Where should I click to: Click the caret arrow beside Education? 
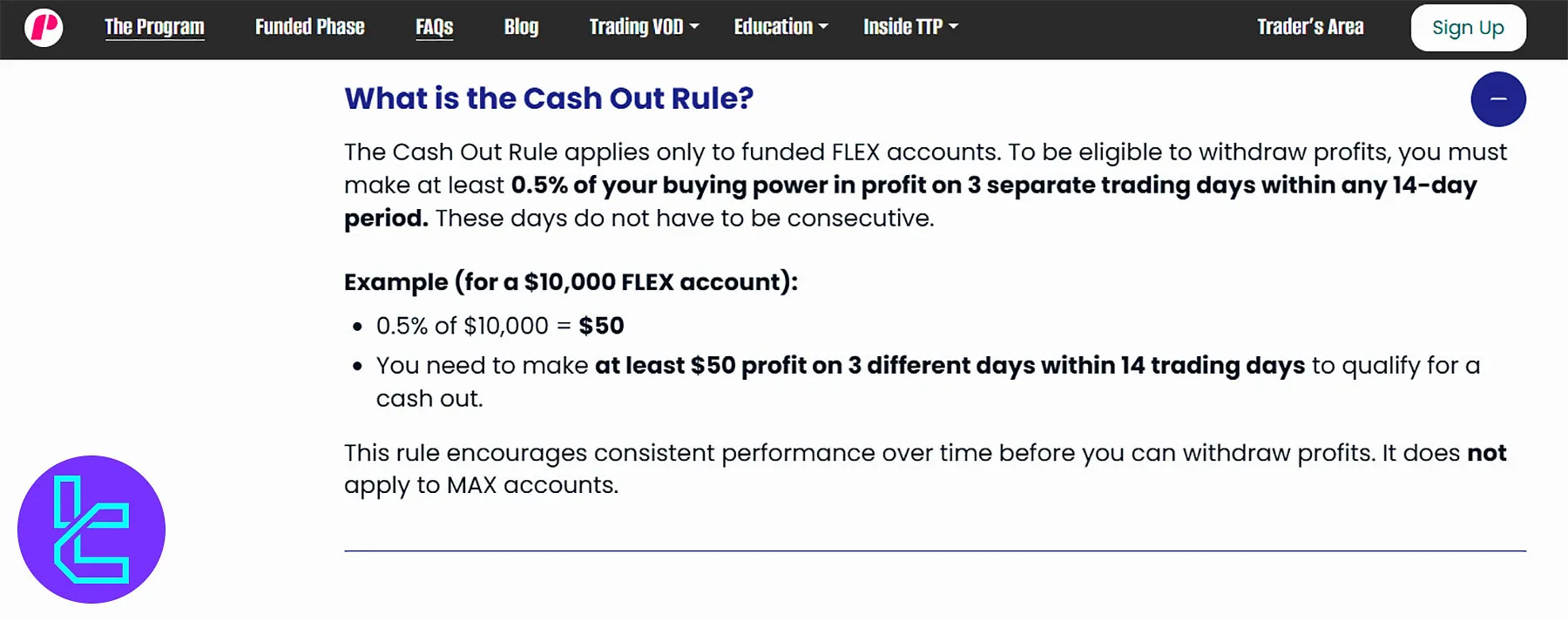tap(823, 27)
